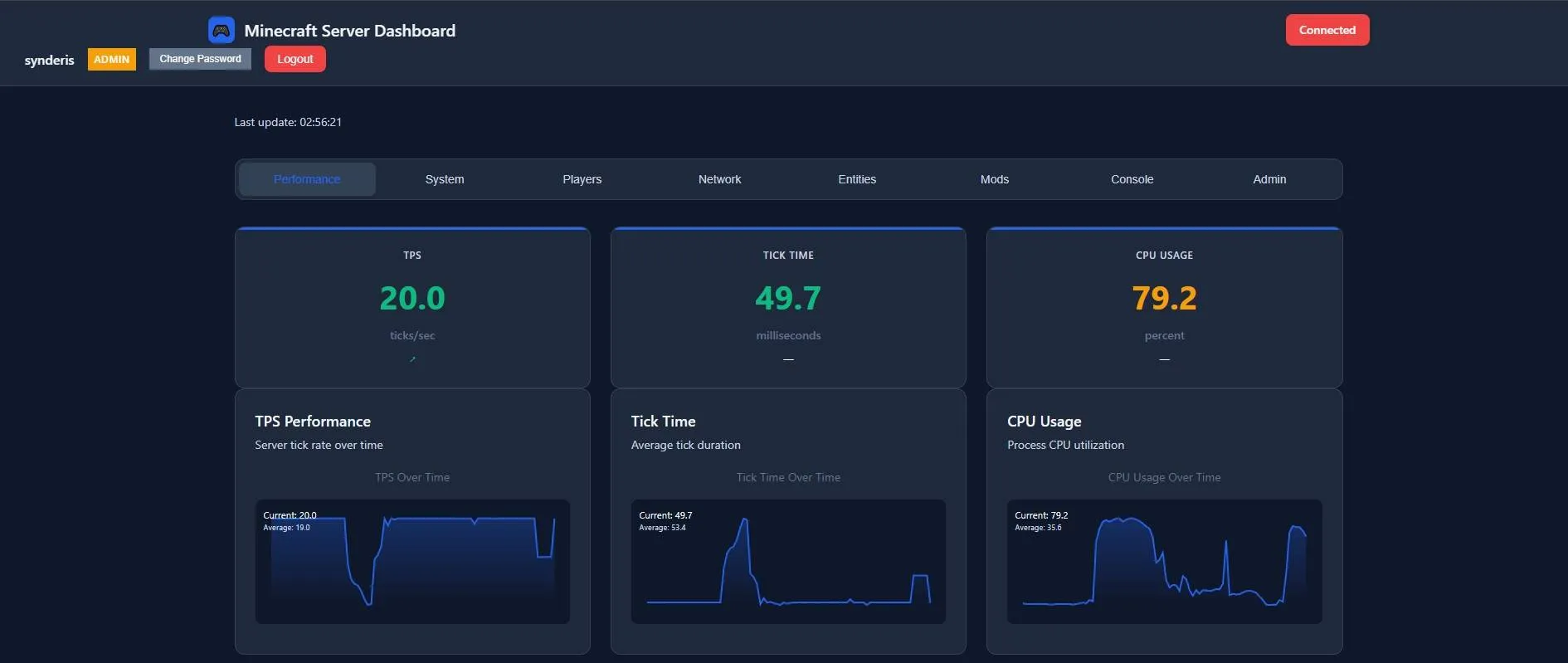Click the TPS upward trend arrow icon
The image size is (1568, 663).
tap(412, 359)
